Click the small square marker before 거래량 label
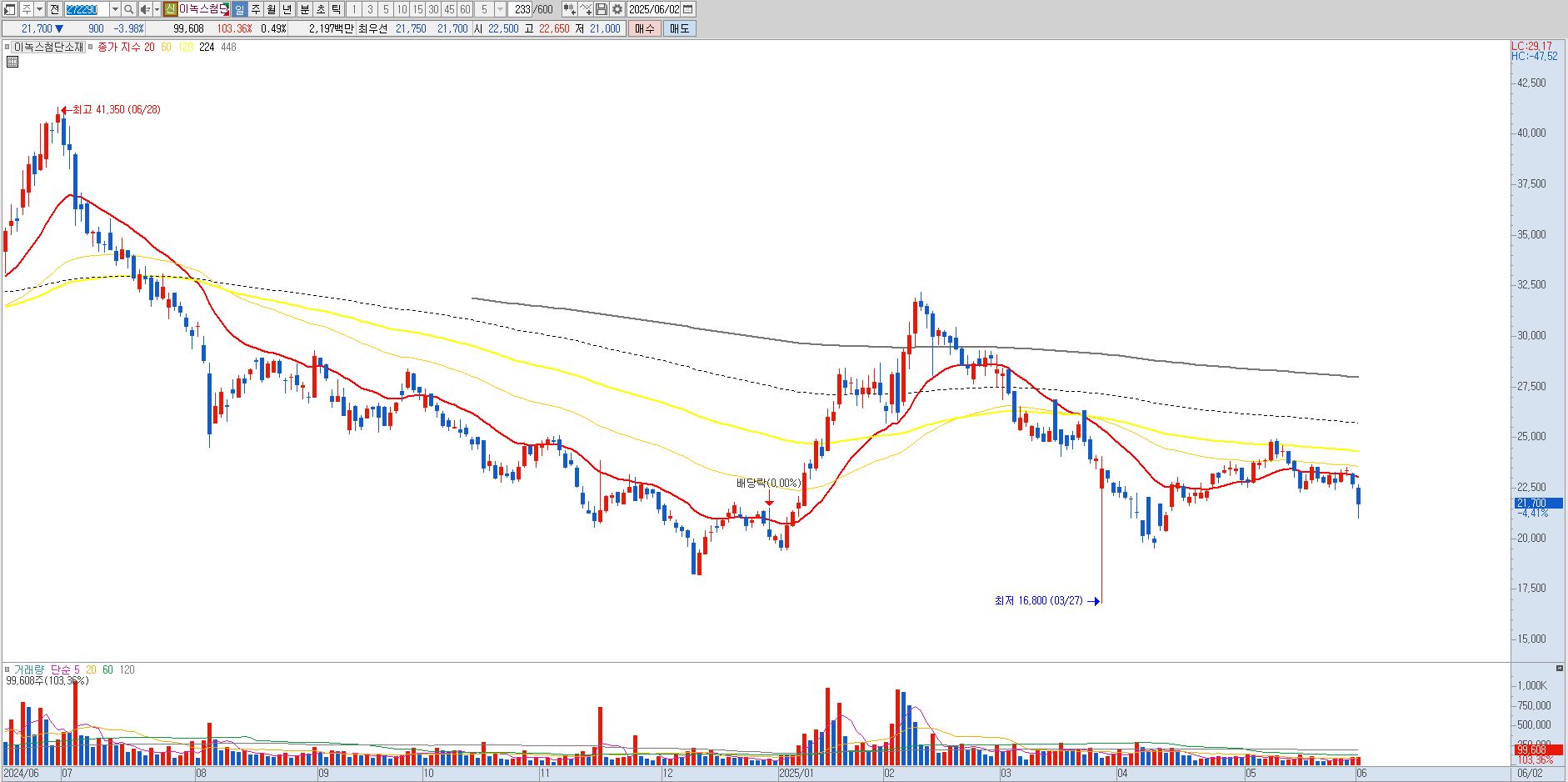Screen dimensions: 1568x782 click(7, 669)
